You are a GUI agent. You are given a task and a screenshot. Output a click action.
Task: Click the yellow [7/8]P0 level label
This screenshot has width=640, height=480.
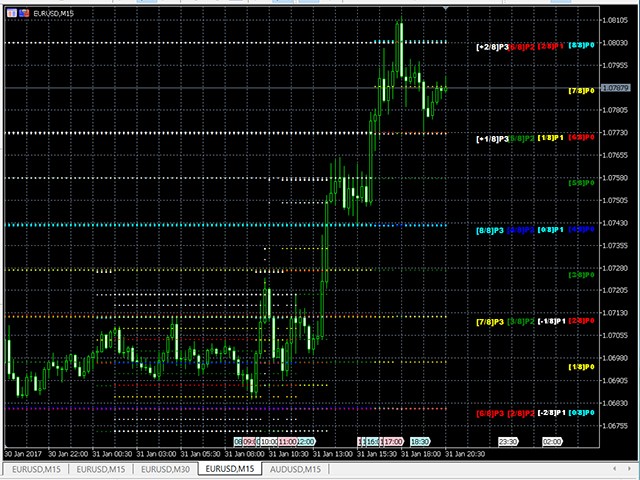(582, 91)
